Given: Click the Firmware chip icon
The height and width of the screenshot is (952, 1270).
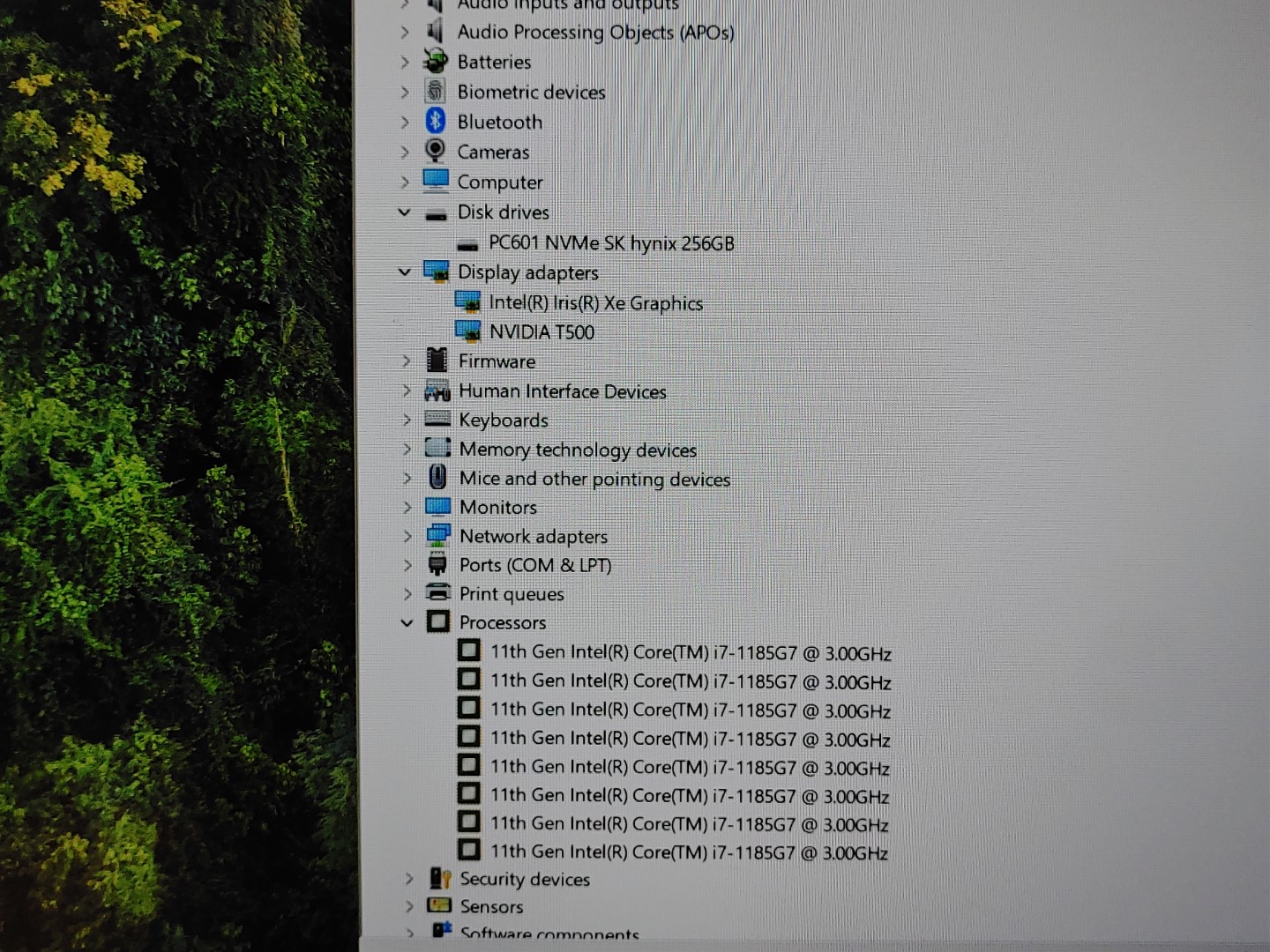Looking at the screenshot, I should pyautogui.click(x=437, y=360).
